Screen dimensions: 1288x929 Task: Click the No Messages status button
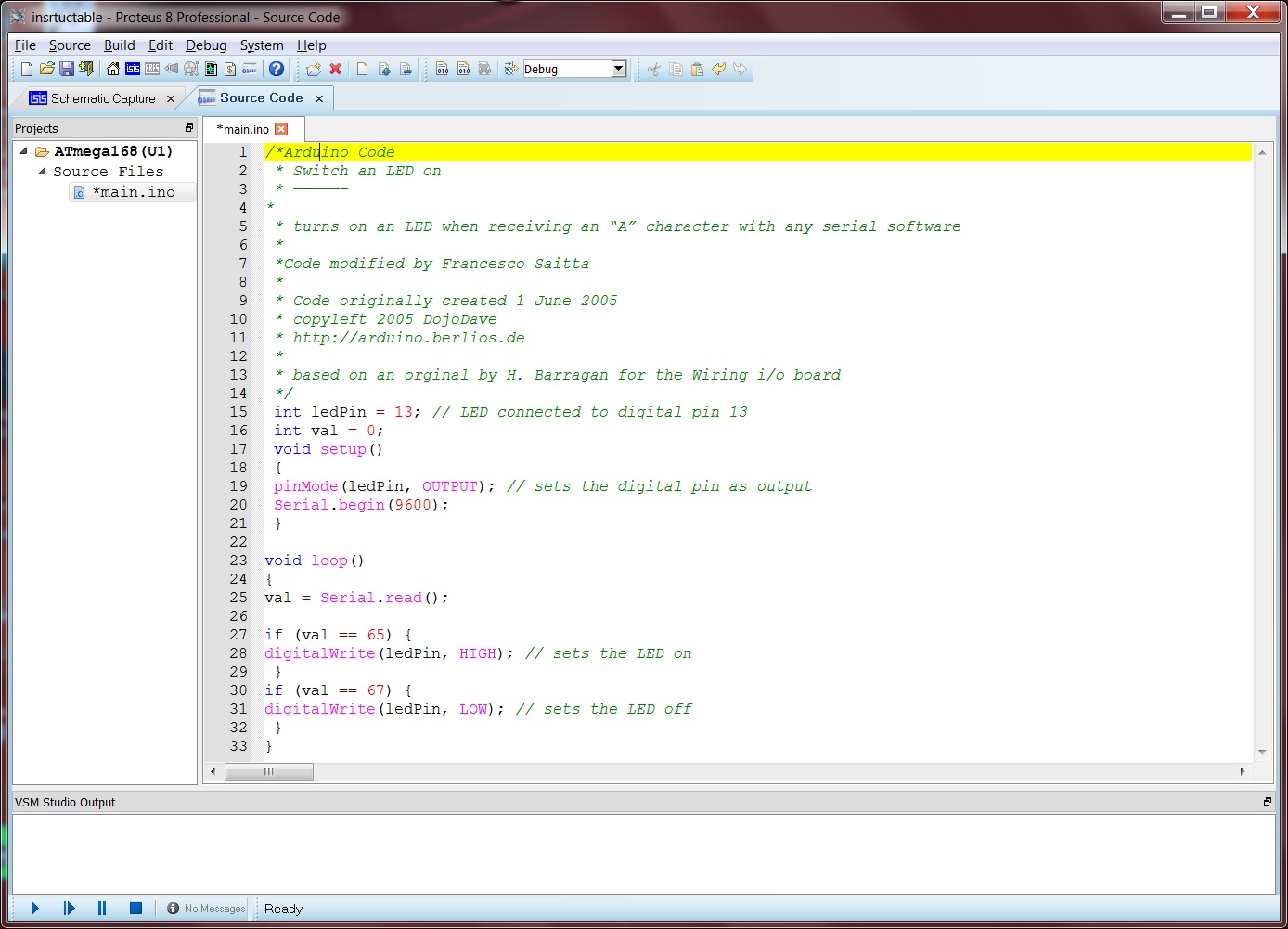[x=204, y=908]
